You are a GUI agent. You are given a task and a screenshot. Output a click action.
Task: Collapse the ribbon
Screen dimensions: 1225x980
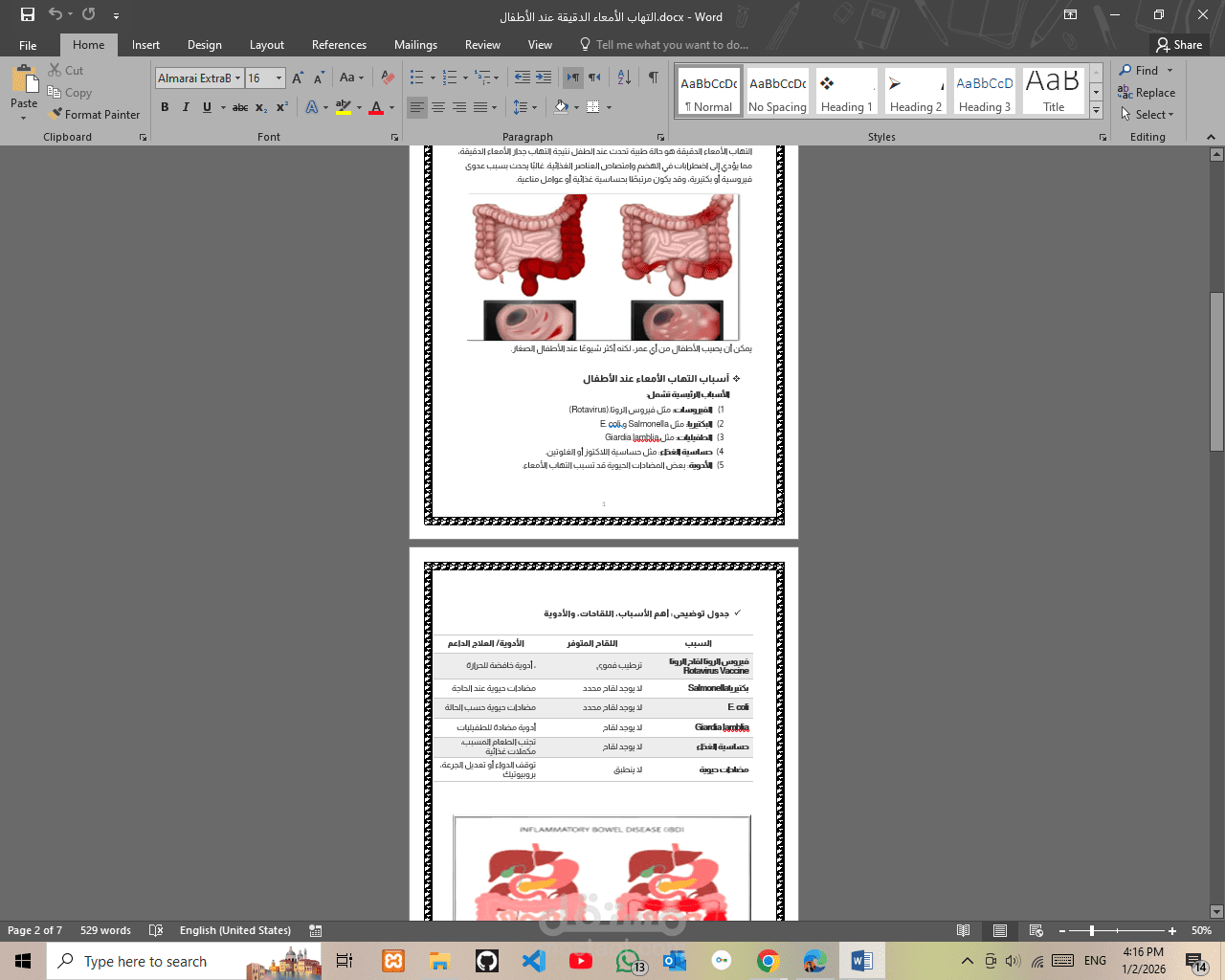click(1211, 138)
